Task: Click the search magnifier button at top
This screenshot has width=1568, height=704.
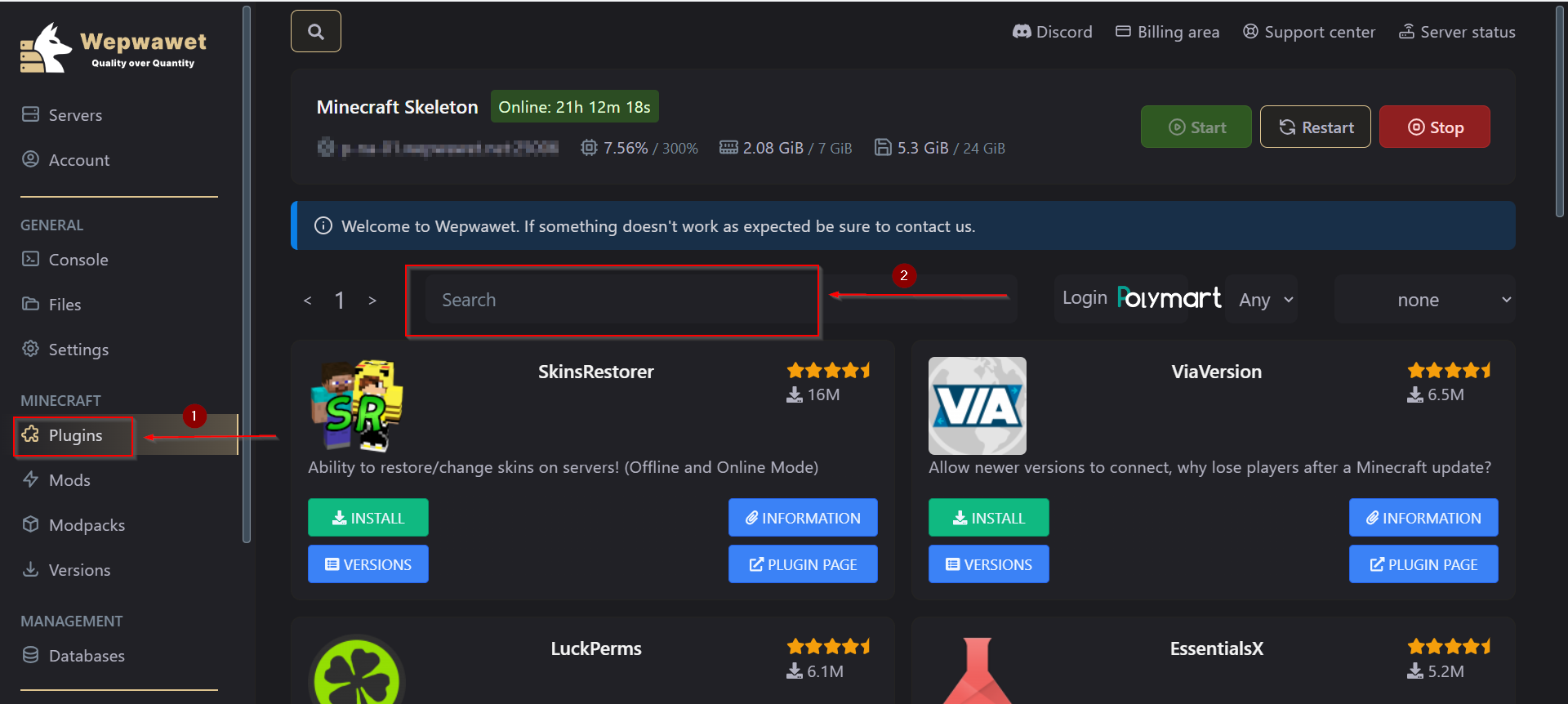Action: tap(316, 32)
